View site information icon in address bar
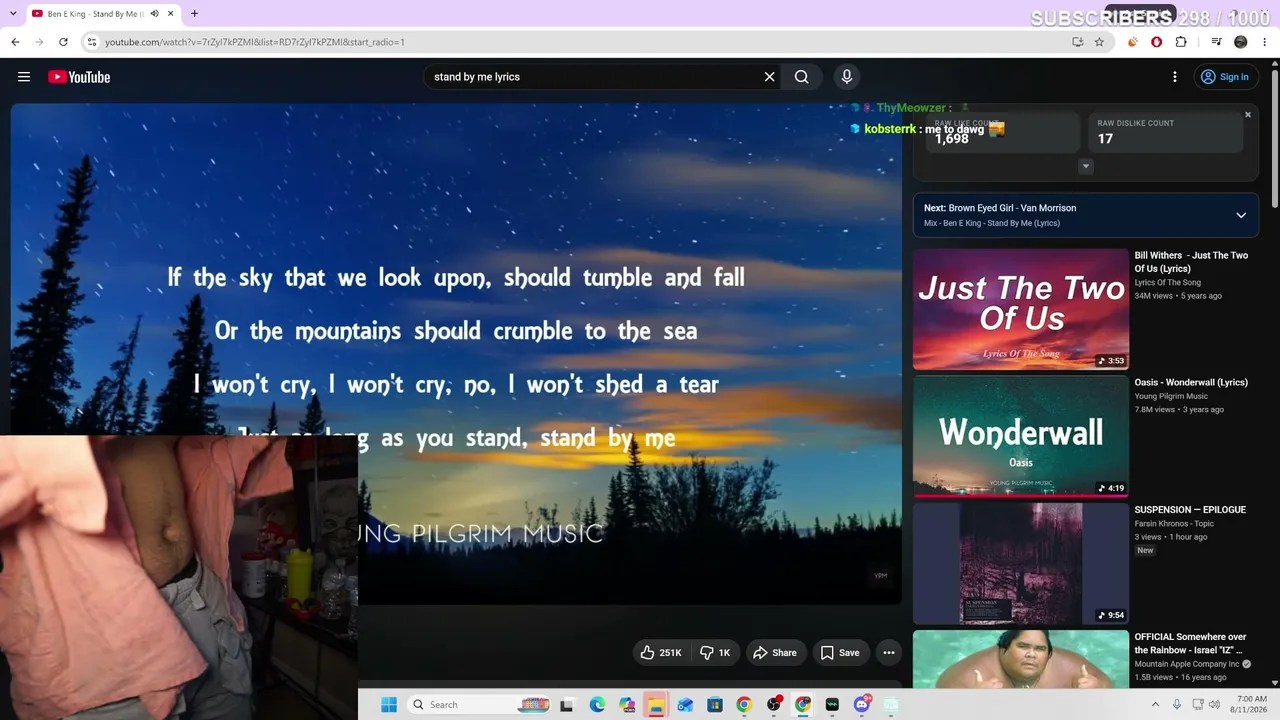 pyautogui.click(x=92, y=42)
